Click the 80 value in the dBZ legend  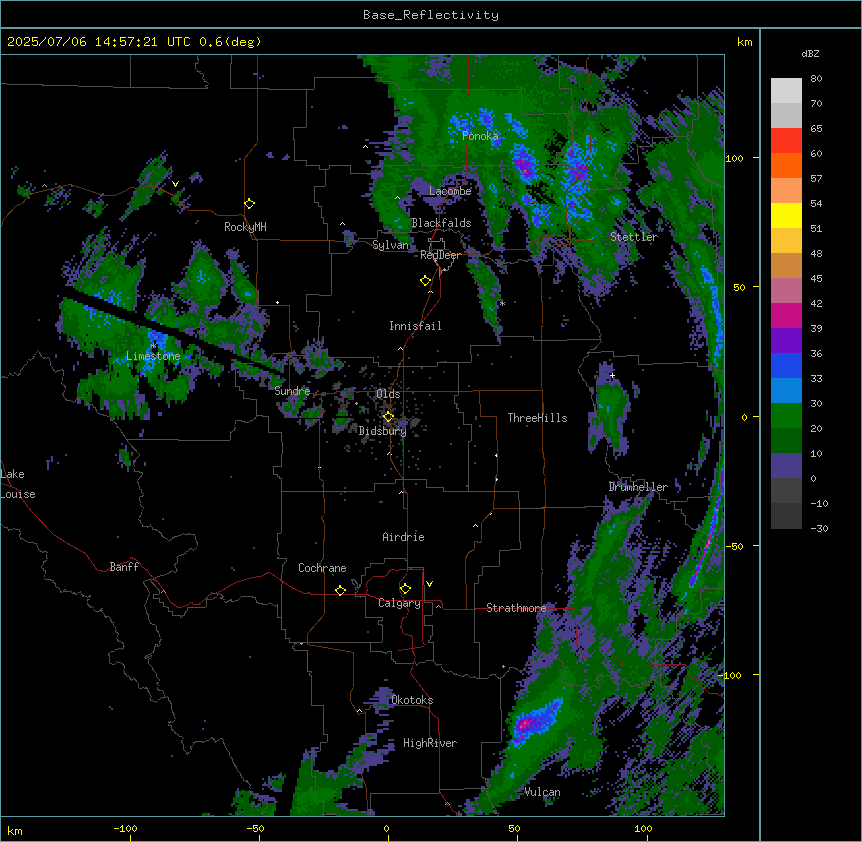(x=816, y=79)
